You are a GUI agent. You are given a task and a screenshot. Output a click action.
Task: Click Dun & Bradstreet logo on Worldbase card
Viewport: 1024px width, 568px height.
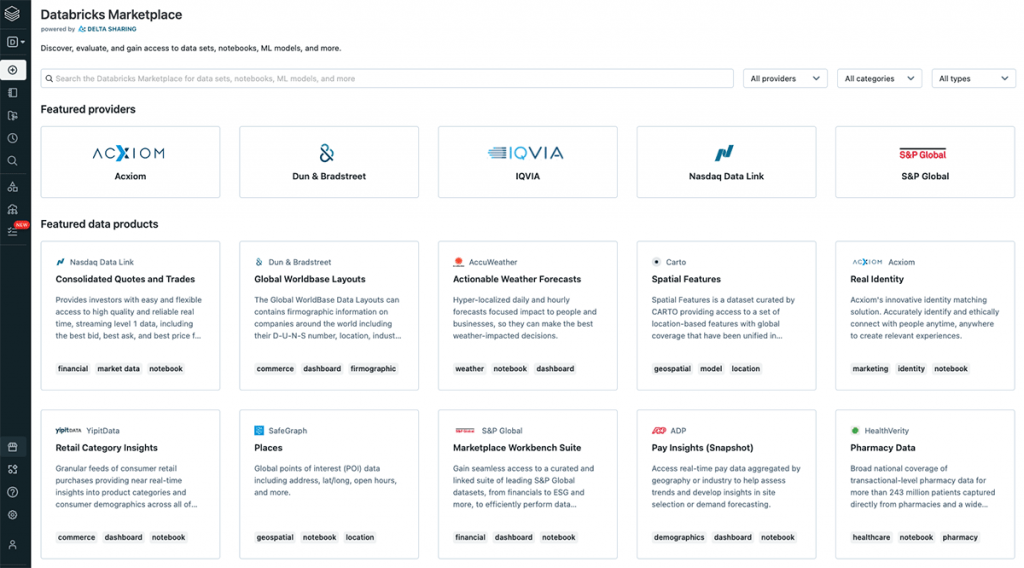(259, 262)
